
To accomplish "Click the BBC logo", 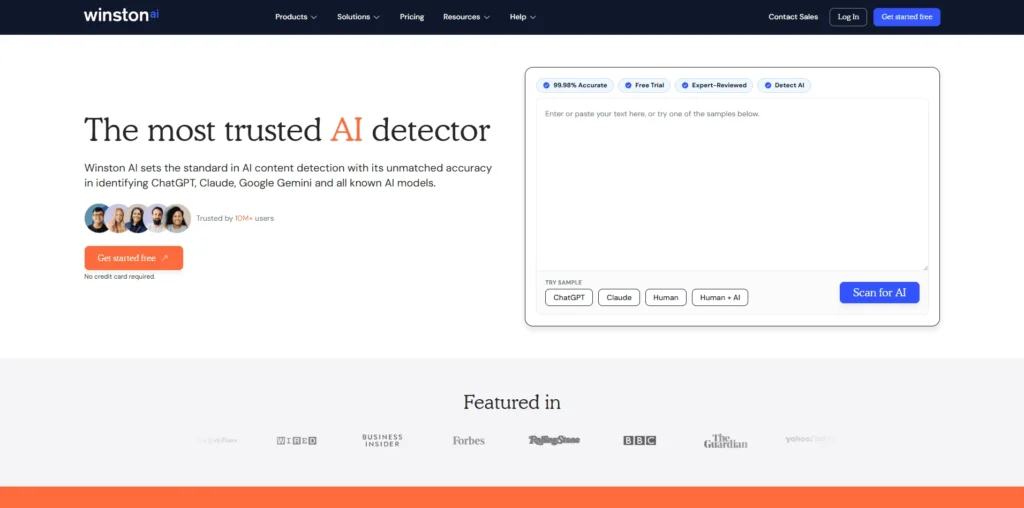I will 639,441.
